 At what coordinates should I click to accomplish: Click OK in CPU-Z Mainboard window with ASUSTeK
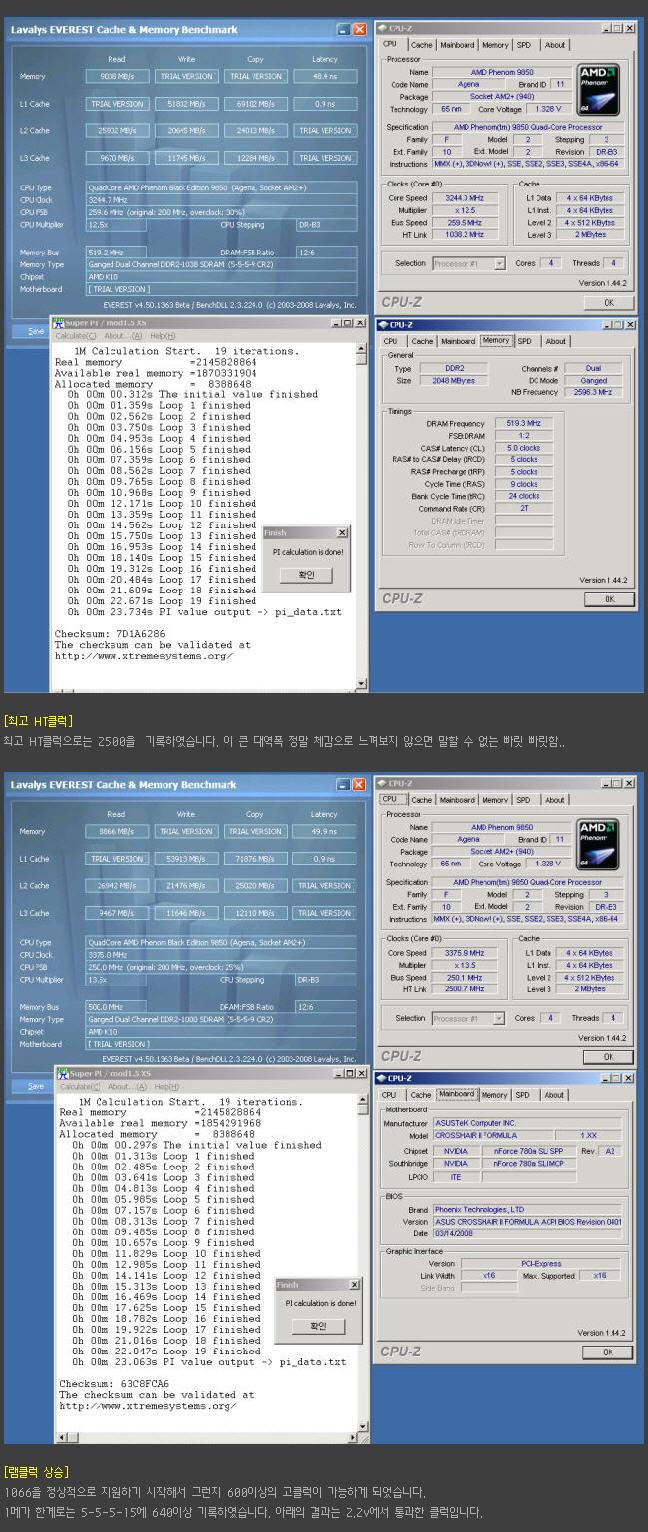tap(609, 1352)
